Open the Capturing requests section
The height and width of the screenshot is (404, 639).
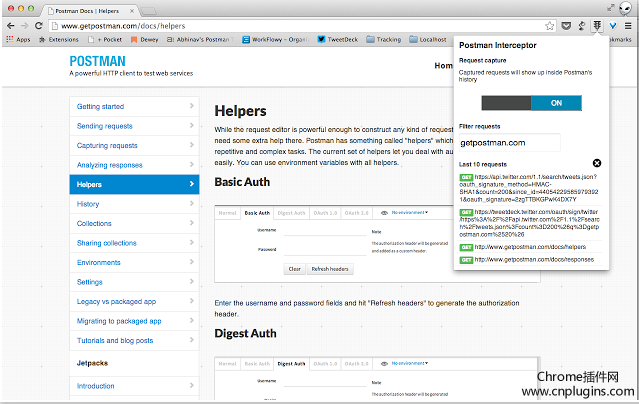pyautogui.click(x=134, y=146)
